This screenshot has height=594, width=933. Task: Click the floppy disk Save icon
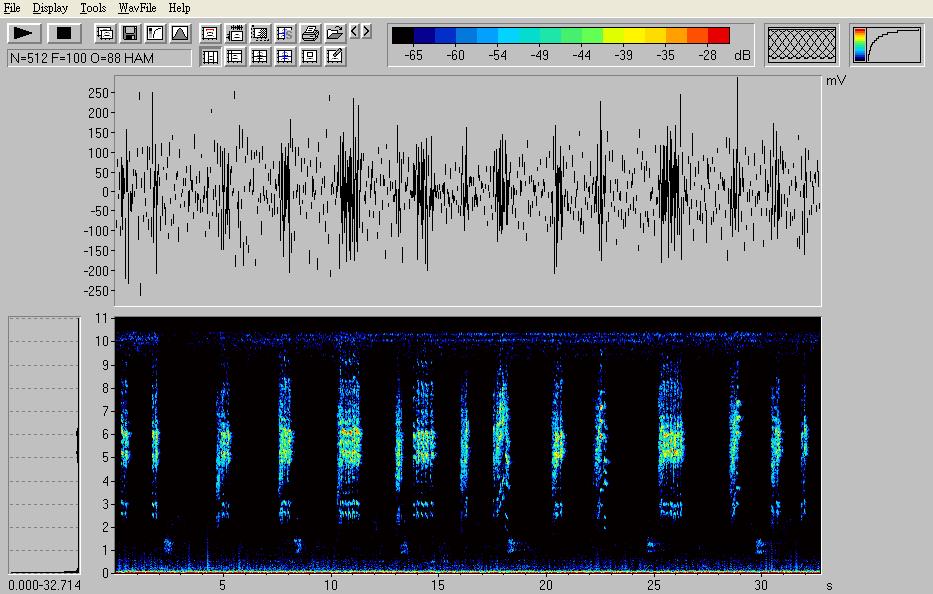point(130,33)
